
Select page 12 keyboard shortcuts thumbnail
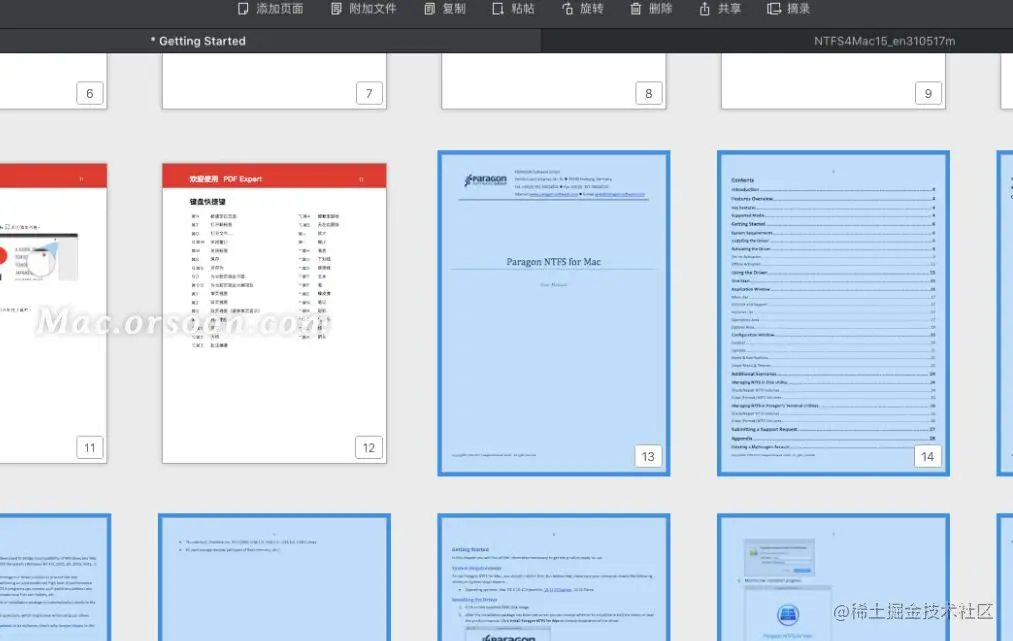pyautogui.click(x=274, y=313)
